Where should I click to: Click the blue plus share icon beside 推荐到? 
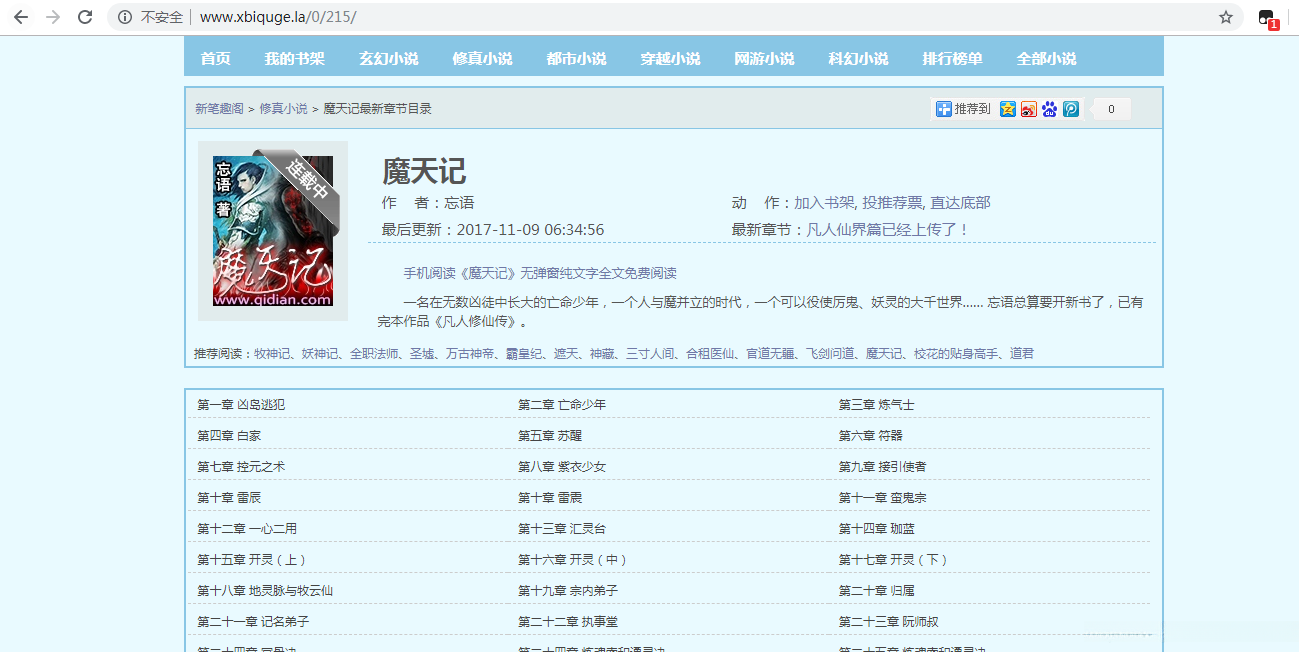pyautogui.click(x=943, y=109)
